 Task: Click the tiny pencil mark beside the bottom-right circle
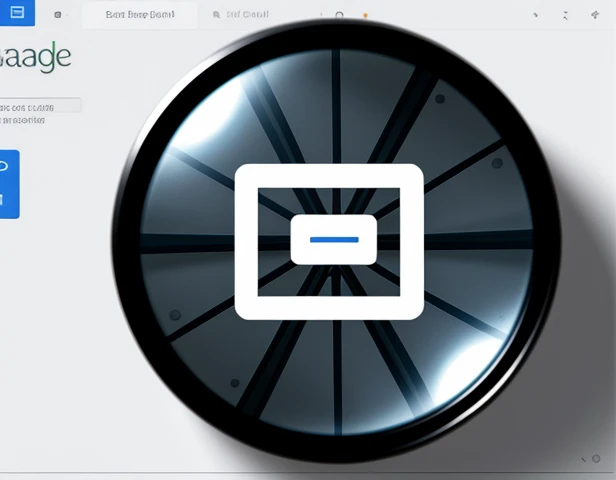click(582, 459)
